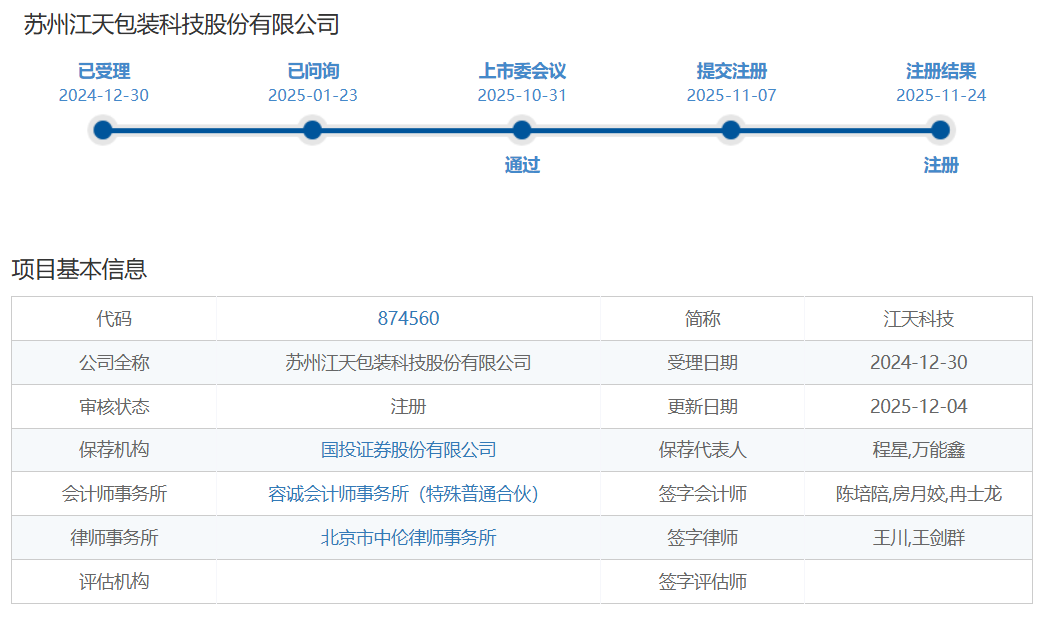Click the 审核状态 value 注册
The width and height of the screenshot is (1052, 621).
[x=406, y=406]
